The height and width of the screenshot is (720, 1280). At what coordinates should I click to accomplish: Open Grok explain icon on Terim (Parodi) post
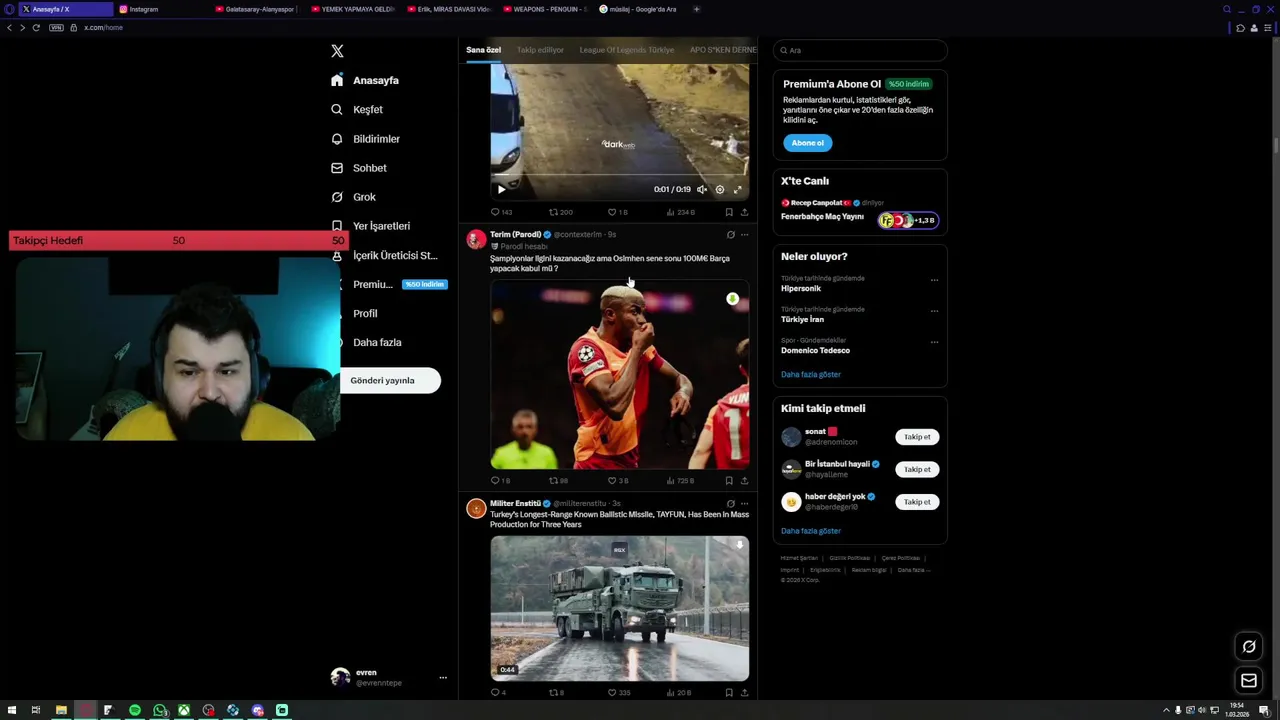tap(730, 235)
